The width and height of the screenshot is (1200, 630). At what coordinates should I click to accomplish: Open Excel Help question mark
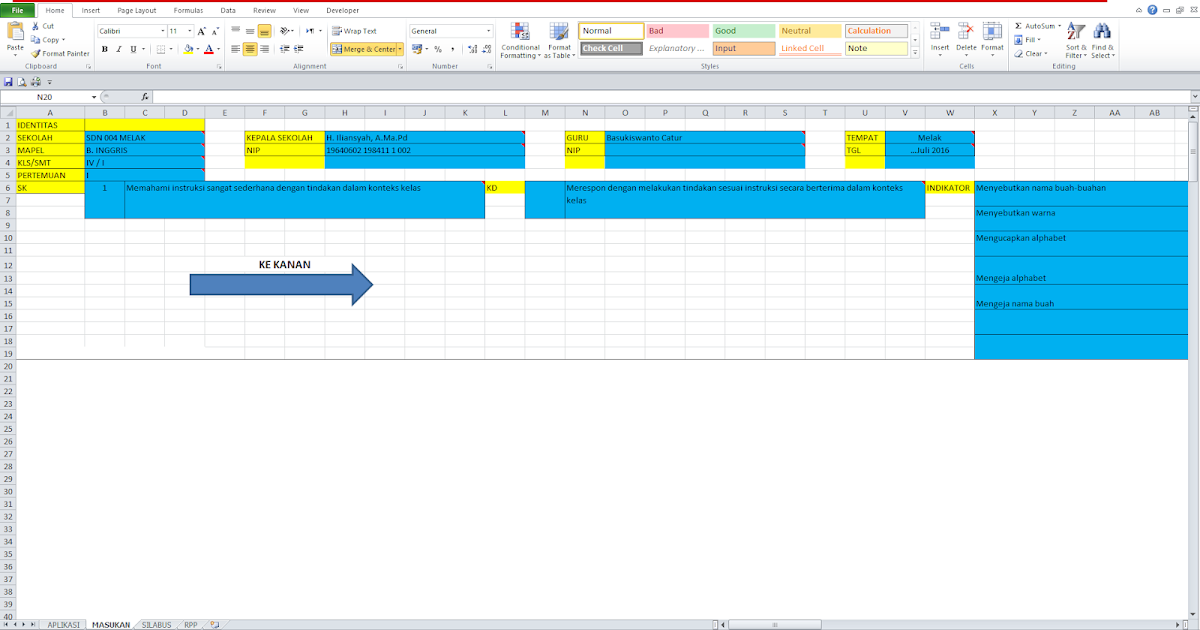1153,9
